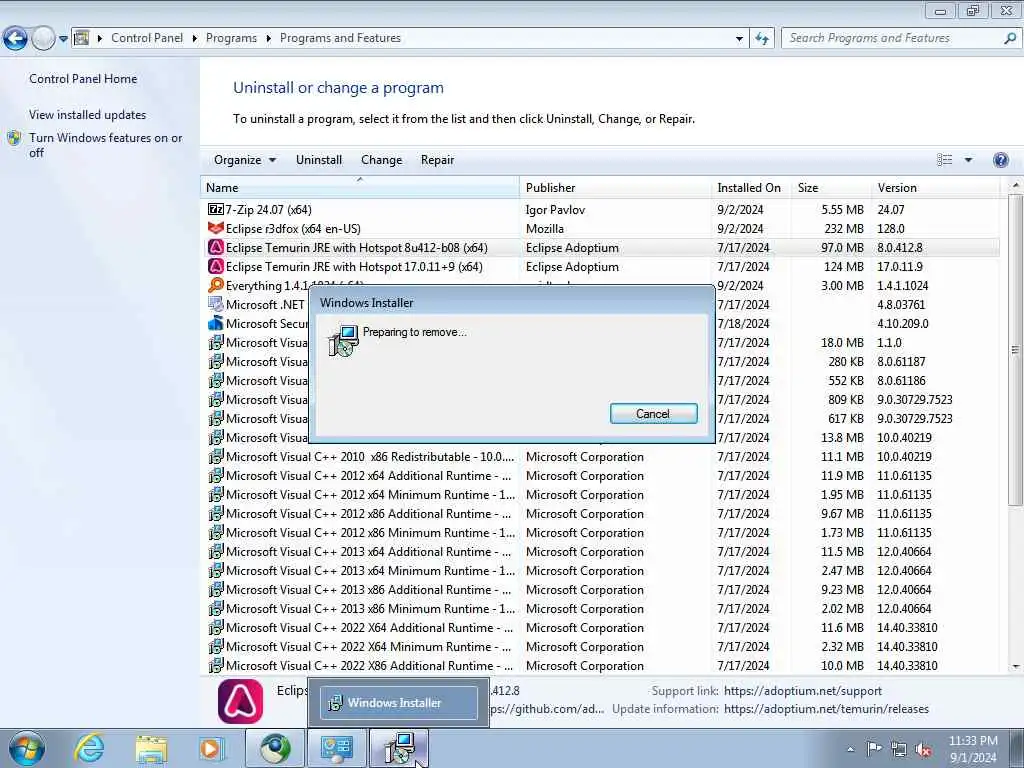Click Uninstall in the toolbar
1024x768 pixels.
(x=319, y=160)
